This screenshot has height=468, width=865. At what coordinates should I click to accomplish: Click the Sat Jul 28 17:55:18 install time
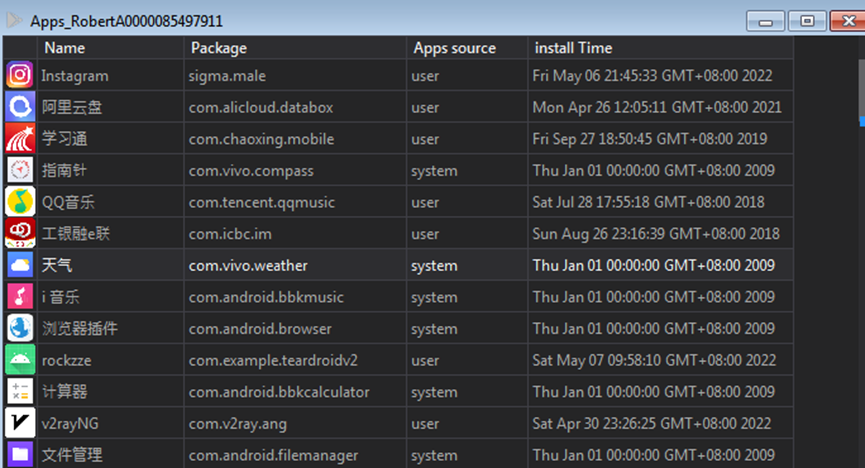(661, 202)
